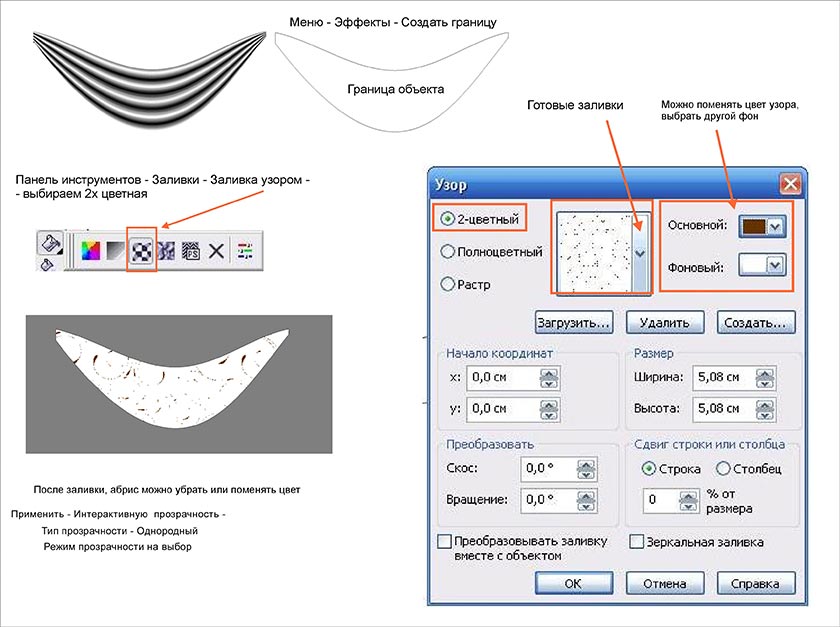Enable the Зеркальная заливка checkbox
Screen dimensions: 840x627
(637, 542)
